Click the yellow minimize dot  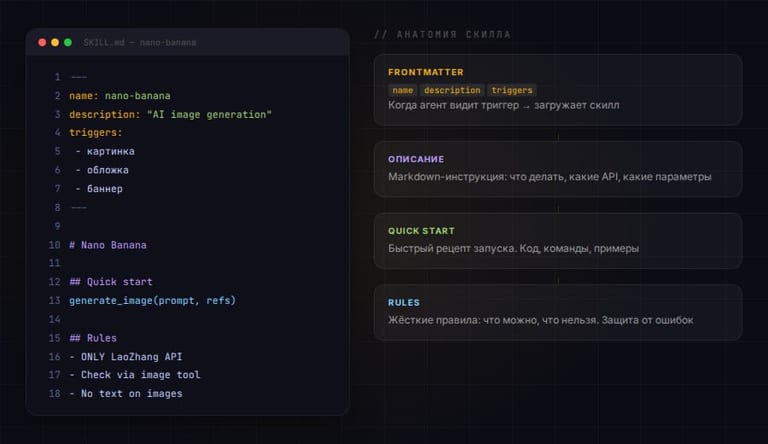[55, 43]
